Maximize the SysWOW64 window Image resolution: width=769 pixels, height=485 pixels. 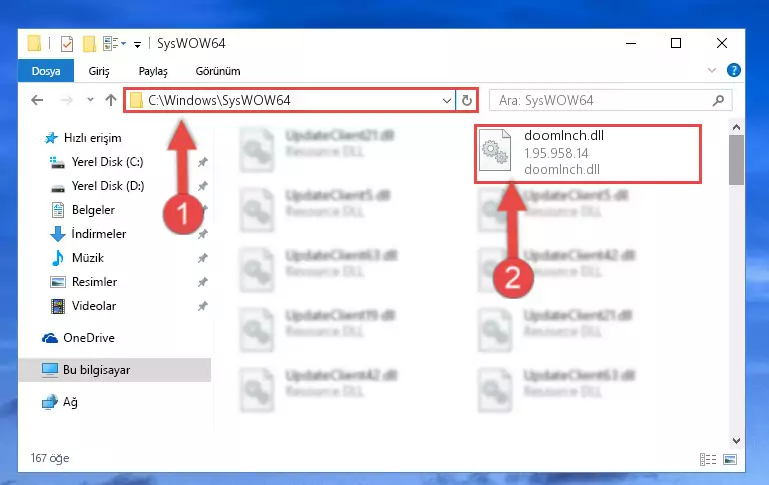676,43
